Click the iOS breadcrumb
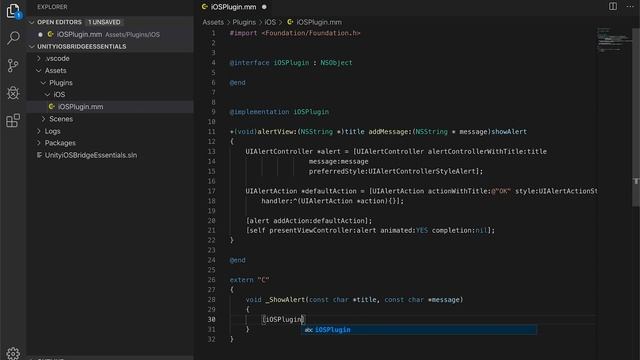 pos(270,22)
